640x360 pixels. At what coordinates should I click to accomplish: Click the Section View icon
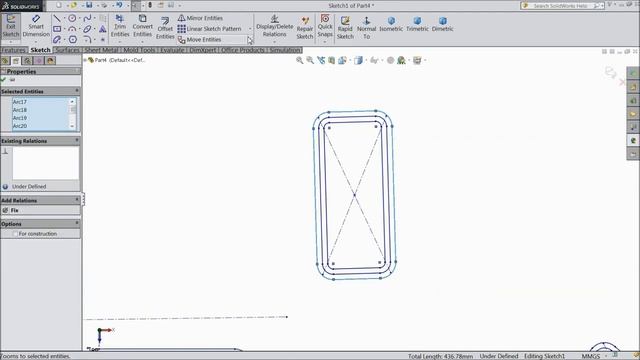point(331,60)
